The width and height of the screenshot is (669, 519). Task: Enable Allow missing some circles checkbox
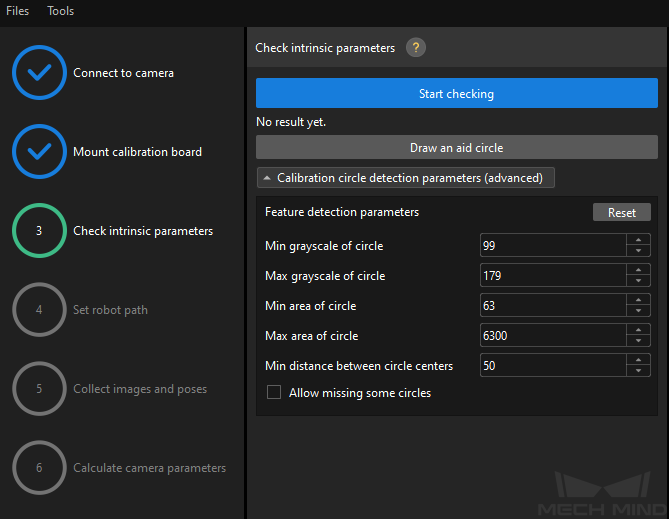click(274, 392)
